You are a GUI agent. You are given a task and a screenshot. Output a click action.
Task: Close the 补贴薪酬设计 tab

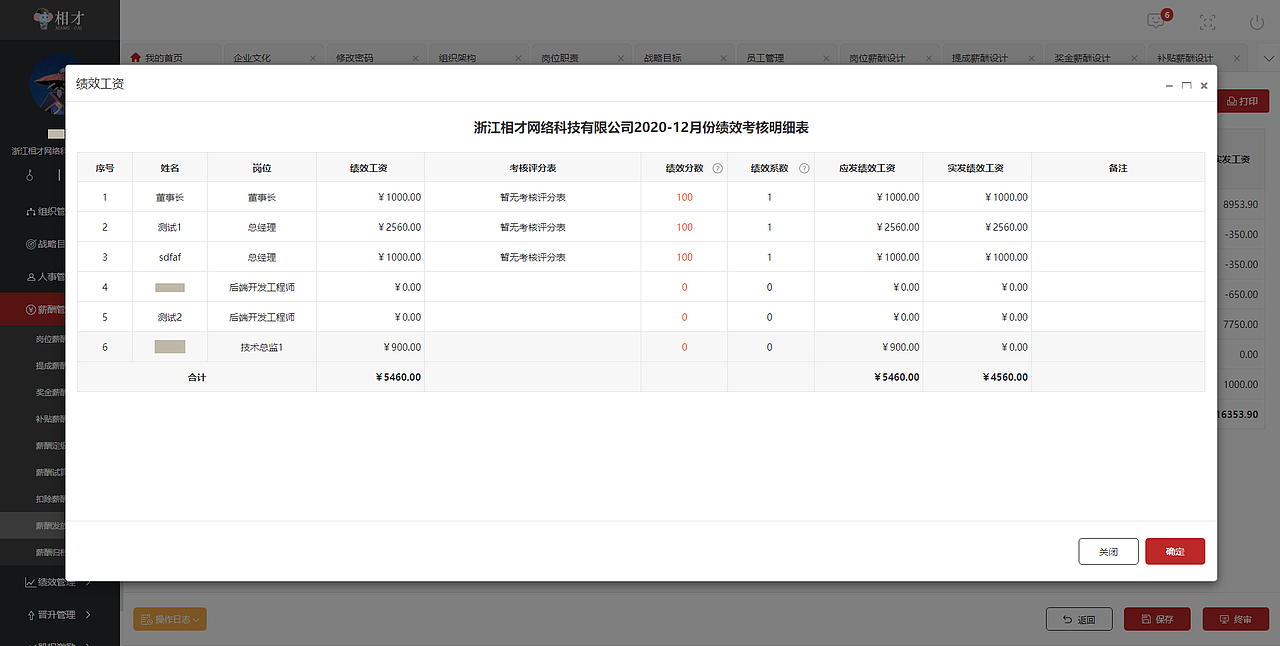1237,58
